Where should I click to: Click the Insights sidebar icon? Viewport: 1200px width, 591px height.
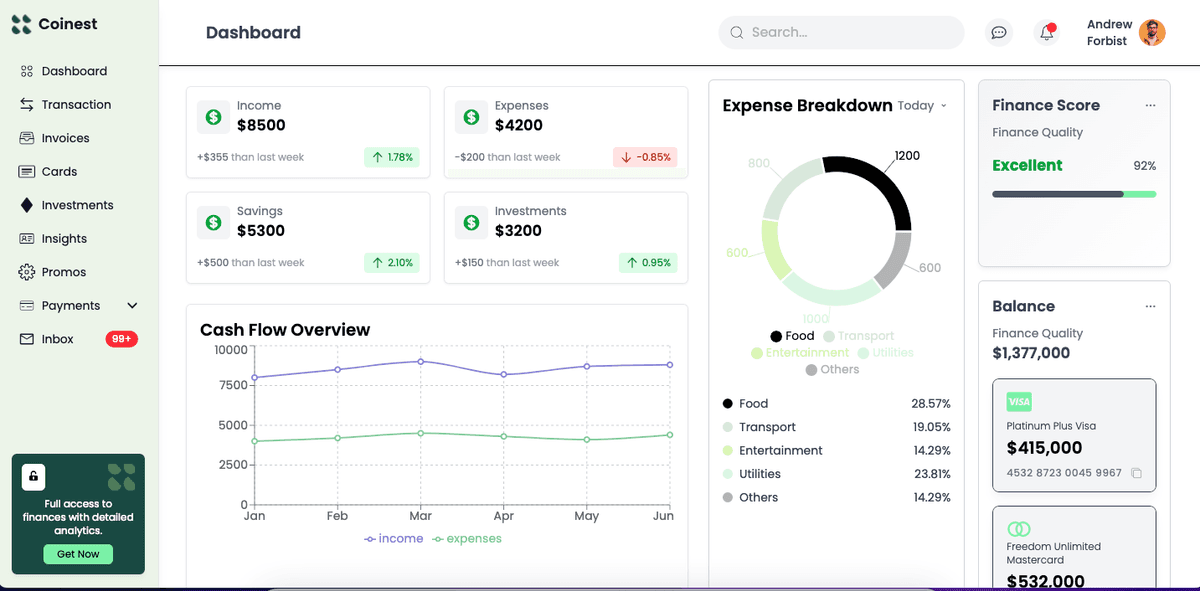[27, 238]
